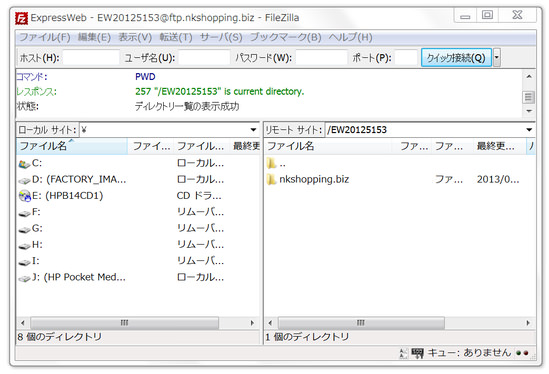Click the "PWD" command text in log

point(145,77)
